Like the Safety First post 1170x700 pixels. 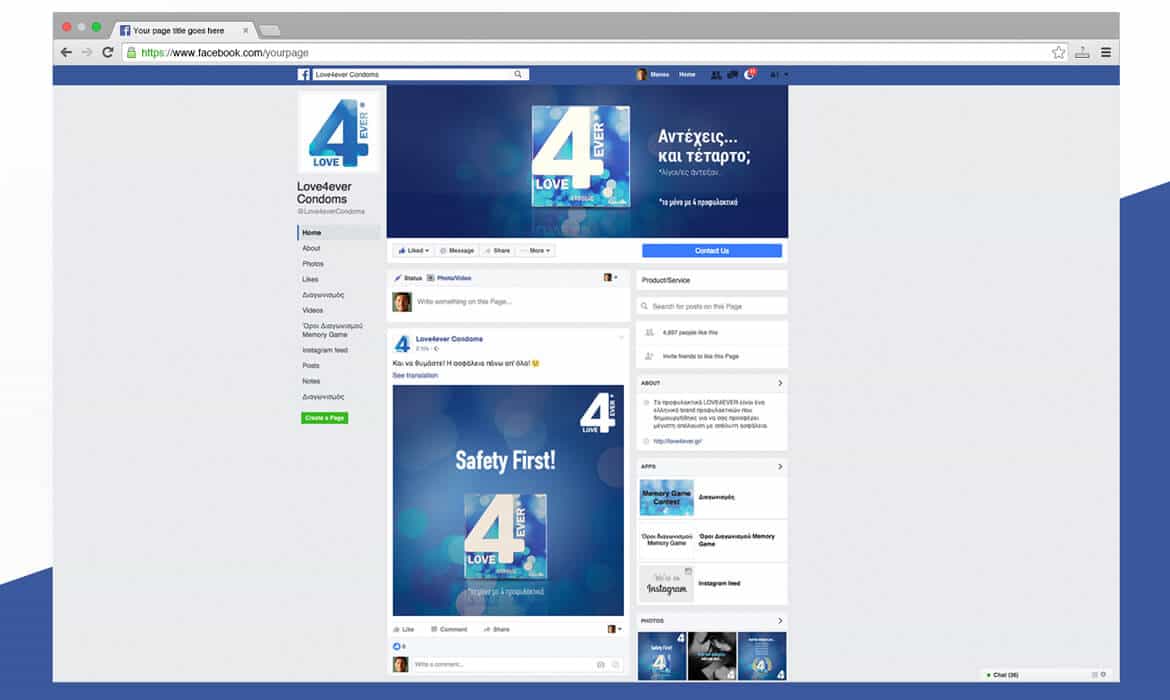[x=404, y=629]
